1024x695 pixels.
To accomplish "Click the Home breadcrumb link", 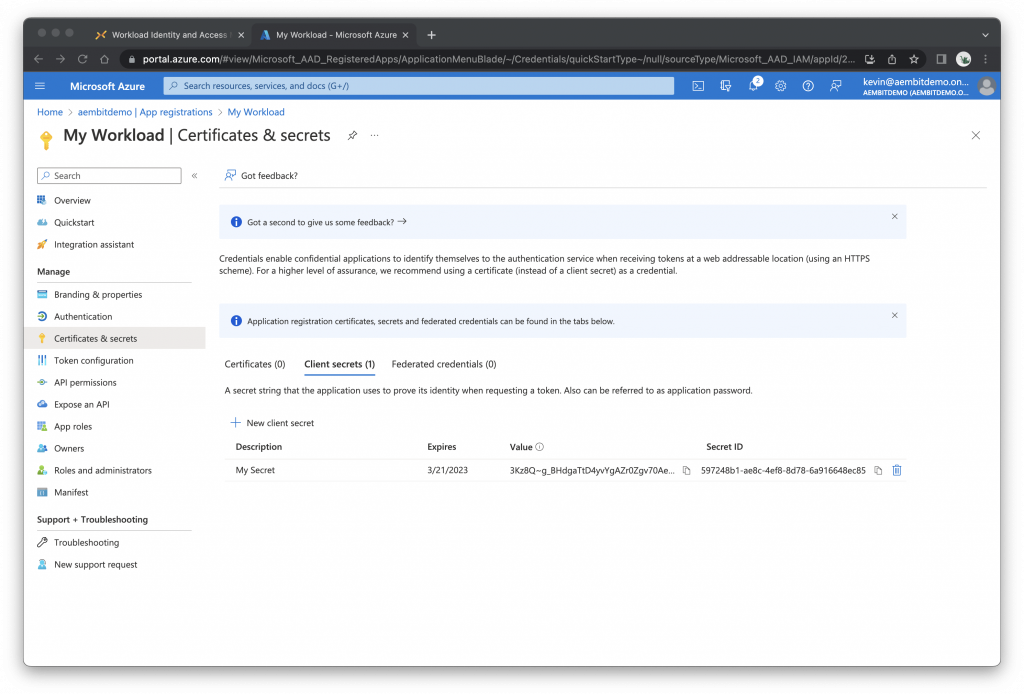I will 50,112.
